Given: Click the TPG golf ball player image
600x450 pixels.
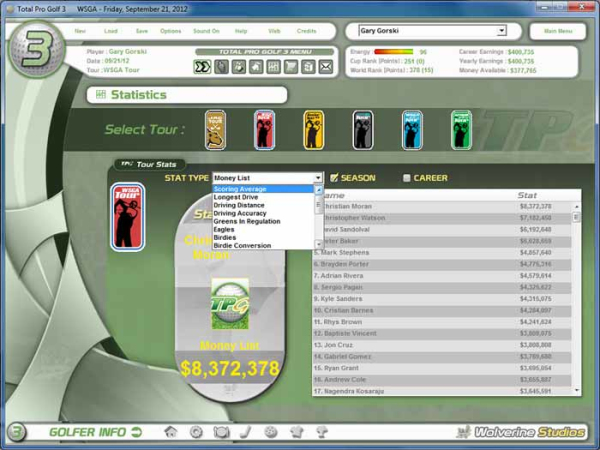Looking at the screenshot, I should tap(230, 304).
